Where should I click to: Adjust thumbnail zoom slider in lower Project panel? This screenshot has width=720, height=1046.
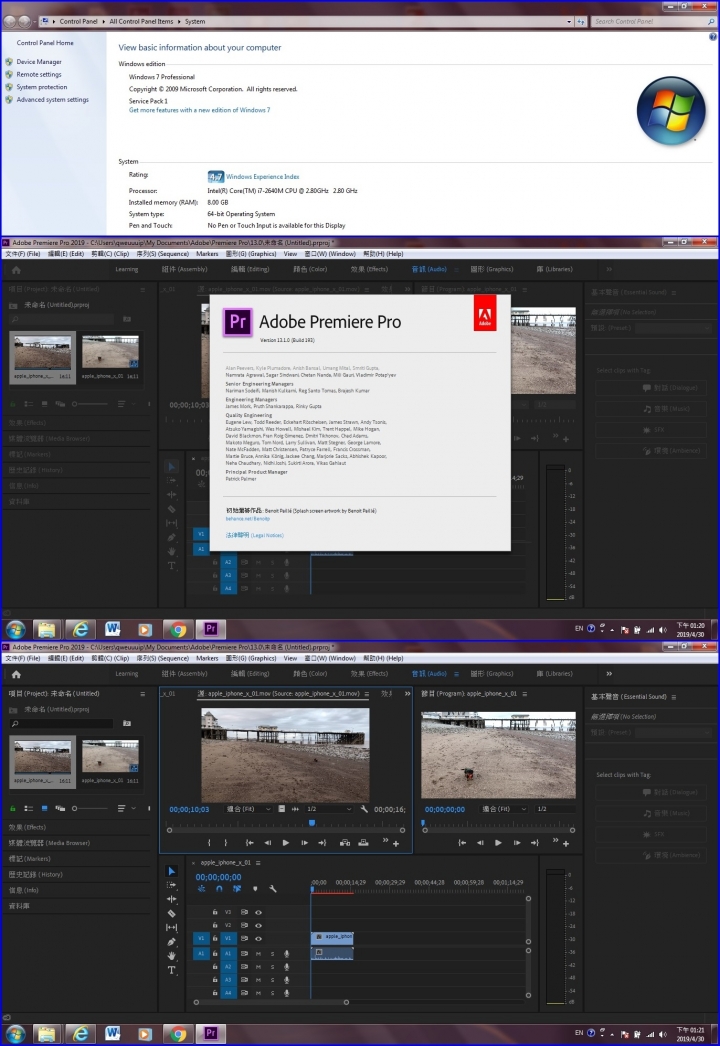(90, 809)
